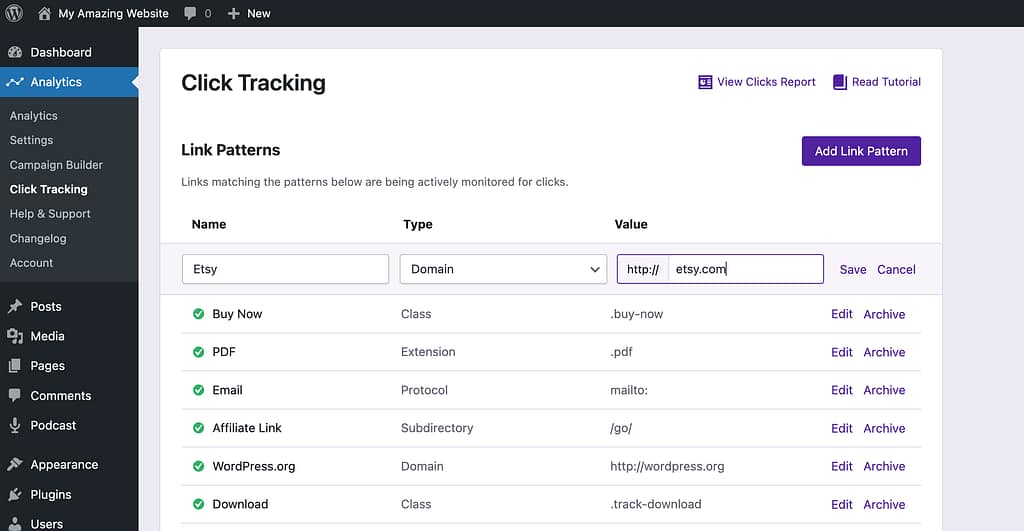Open the Type dropdown showing Domain

[x=503, y=269]
